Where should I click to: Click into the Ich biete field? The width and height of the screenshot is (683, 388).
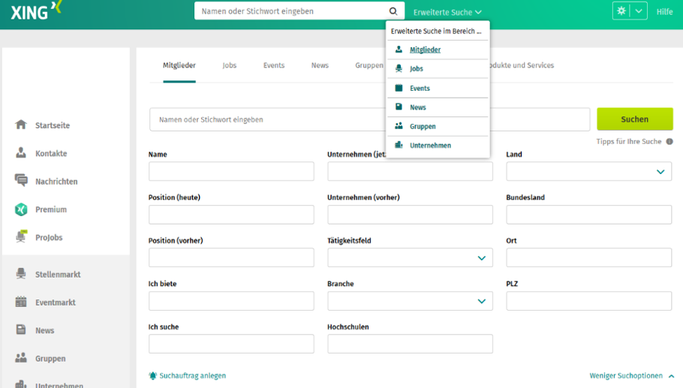[x=231, y=300]
